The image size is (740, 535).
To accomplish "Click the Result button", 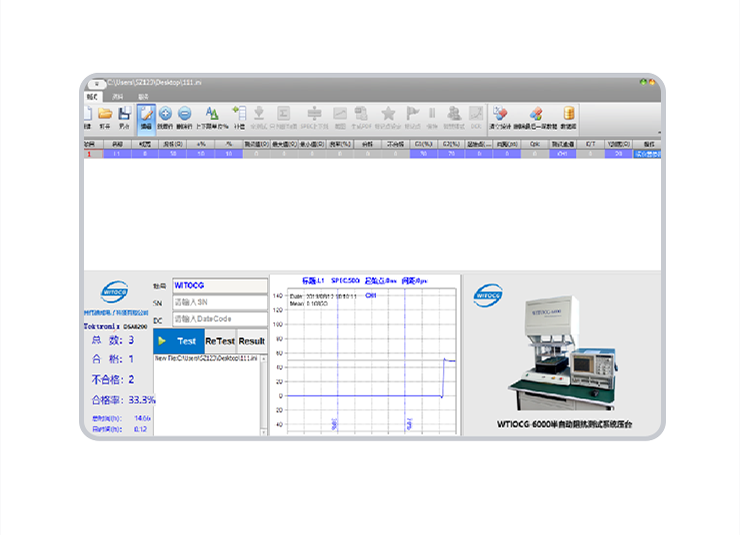I will (x=252, y=341).
